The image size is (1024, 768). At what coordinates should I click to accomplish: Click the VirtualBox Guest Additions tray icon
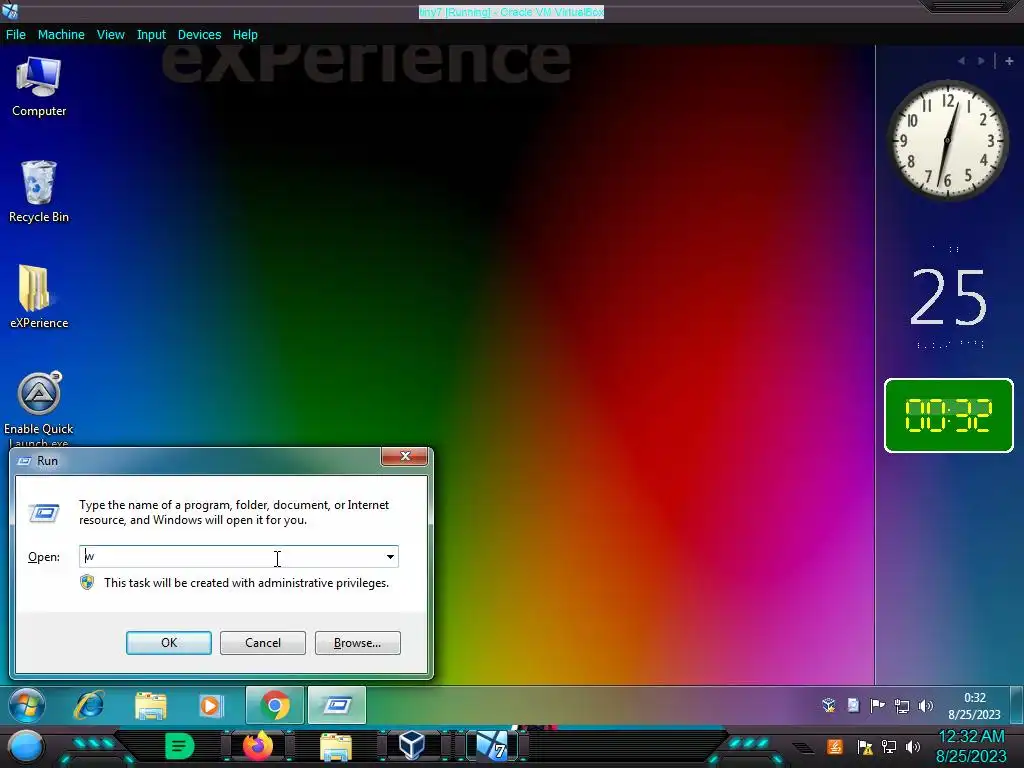click(x=829, y=705)
